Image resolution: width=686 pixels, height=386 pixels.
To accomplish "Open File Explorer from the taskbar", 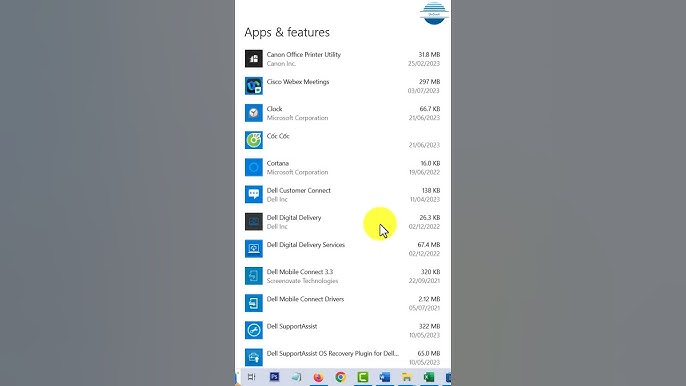I will coord(407,377).
